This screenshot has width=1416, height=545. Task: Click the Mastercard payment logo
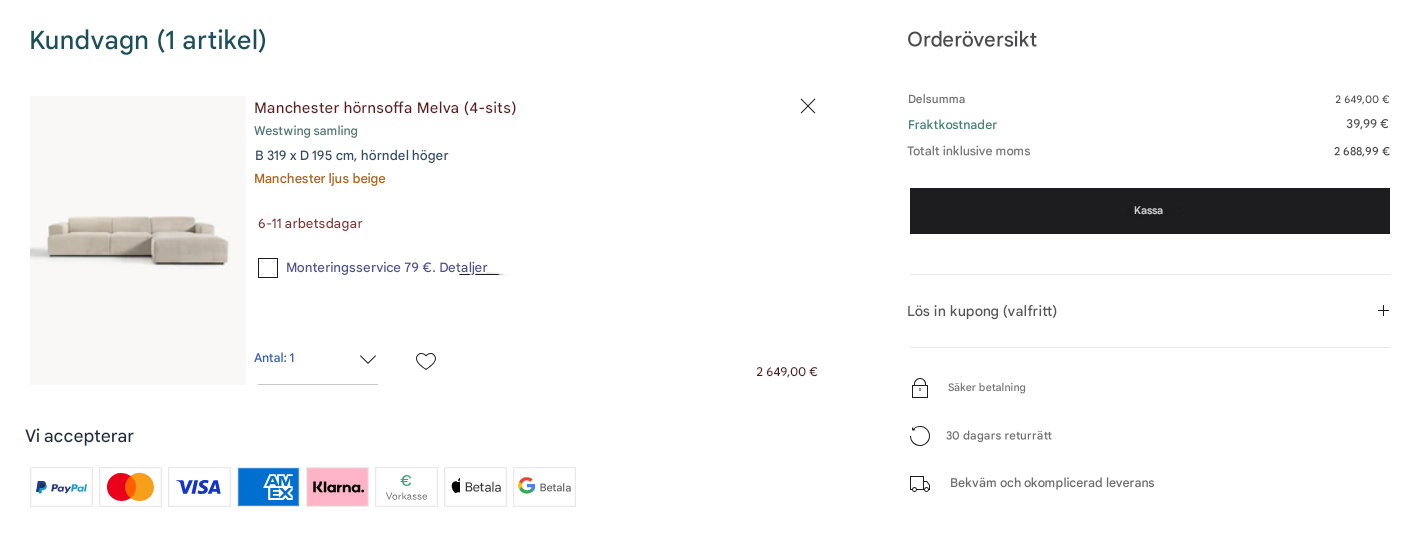(x=130, y=487)
